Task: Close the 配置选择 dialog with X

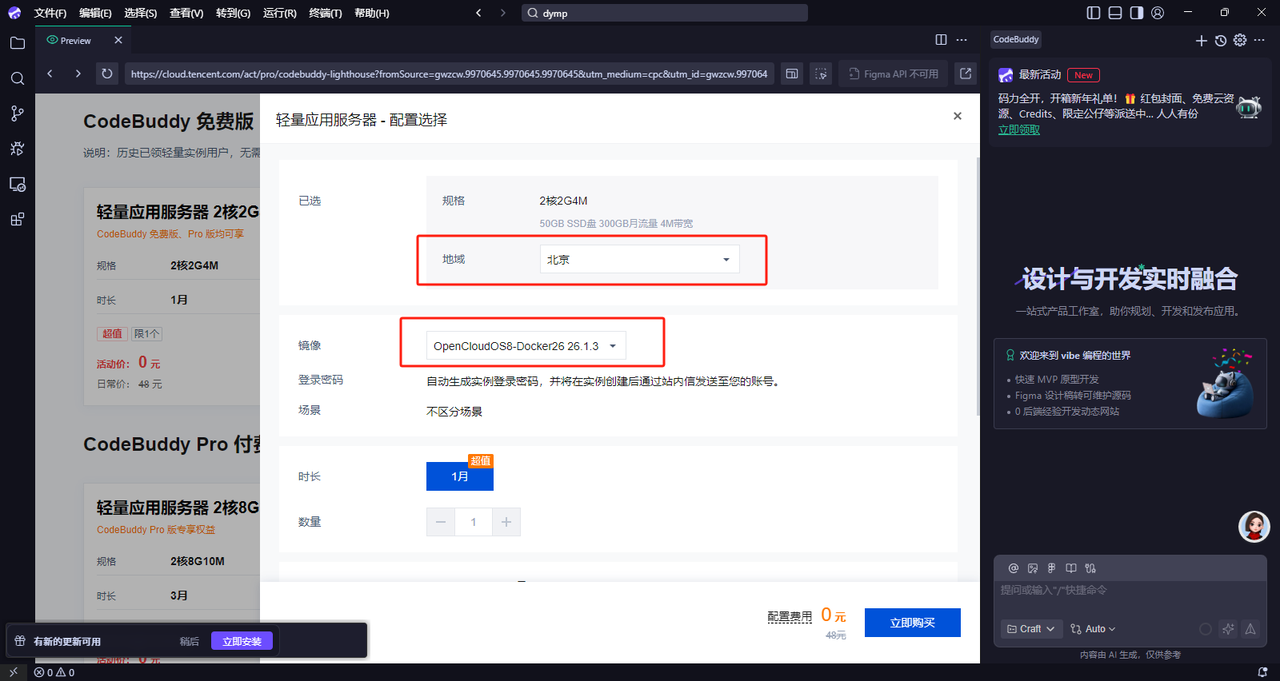Action: point(957,116)
